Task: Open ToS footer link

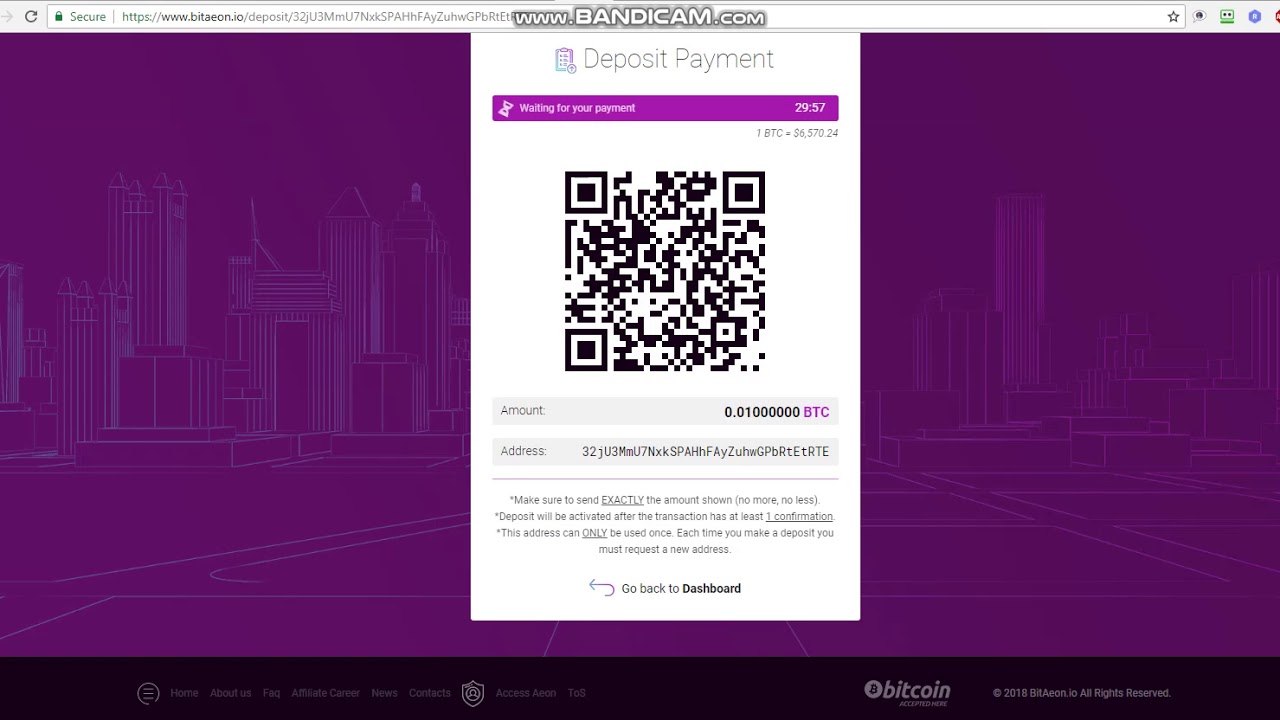Action: (x=576, y=693)
